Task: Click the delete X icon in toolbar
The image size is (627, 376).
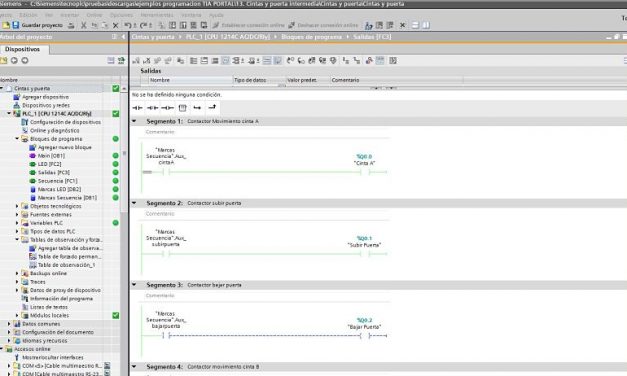Action: (x=116, y=25)
